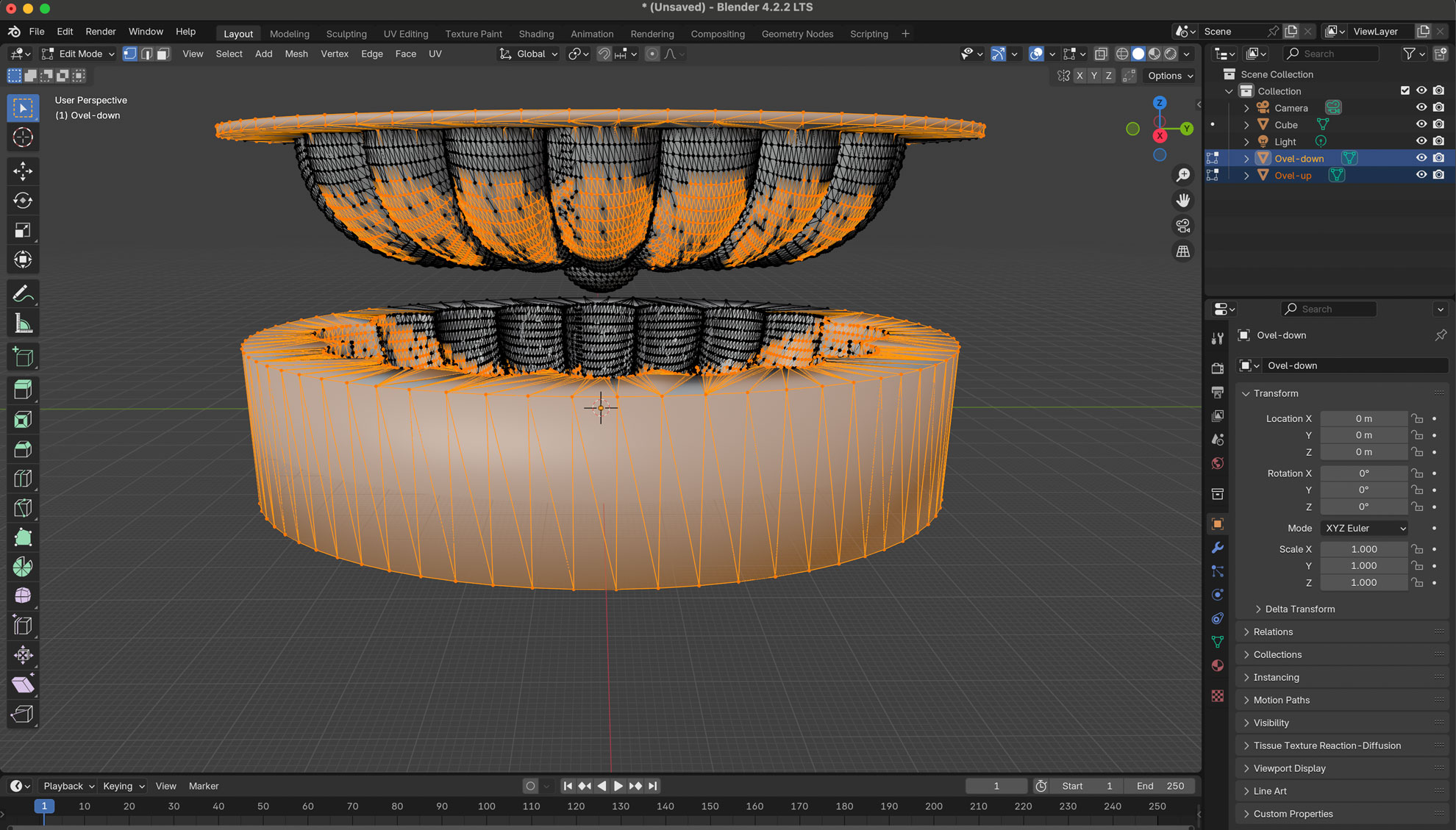Viewport: 1456px width, 830px height.
Task: Enable edge select mode
Action: point(146,54)
